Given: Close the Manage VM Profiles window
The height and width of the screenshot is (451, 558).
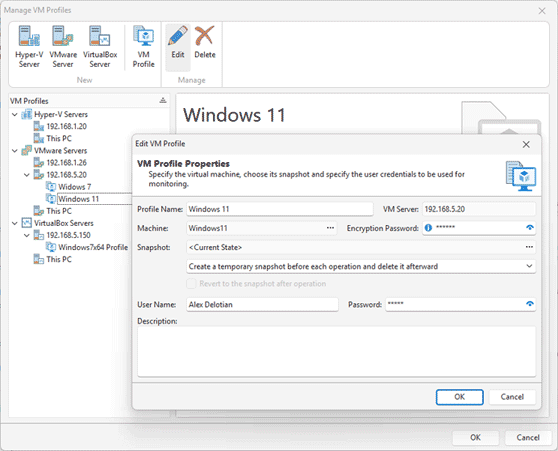Looking at the screenshot, I should (x=542, y=11).
